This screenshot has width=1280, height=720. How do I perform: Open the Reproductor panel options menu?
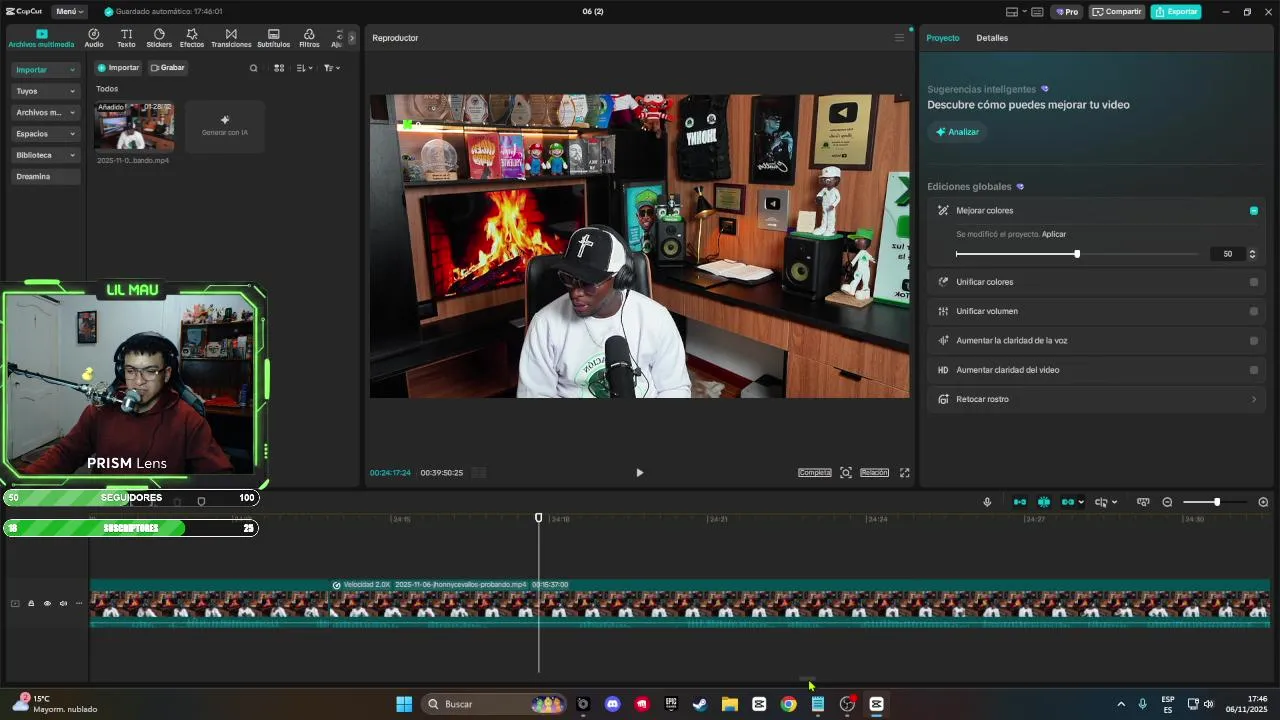pyautogui.click(x=899, y=38)
